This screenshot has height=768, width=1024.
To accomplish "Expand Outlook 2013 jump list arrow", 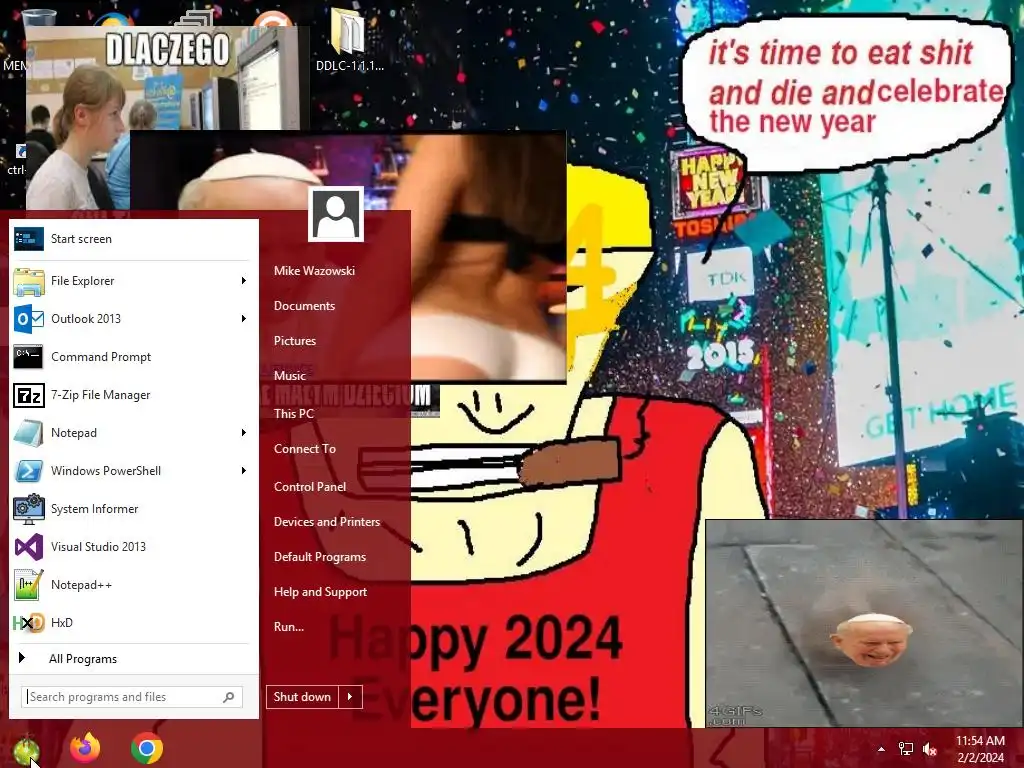I will point(244,319).
